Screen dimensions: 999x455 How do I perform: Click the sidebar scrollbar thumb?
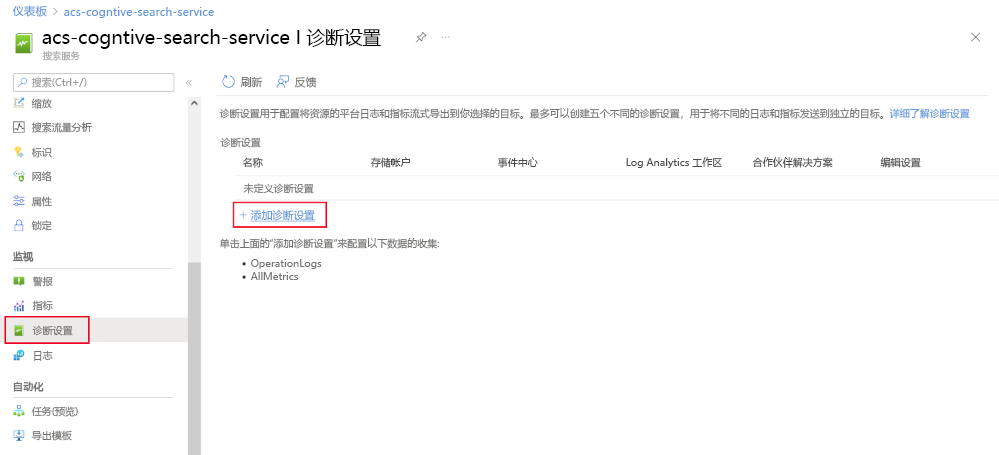(194, 357)
